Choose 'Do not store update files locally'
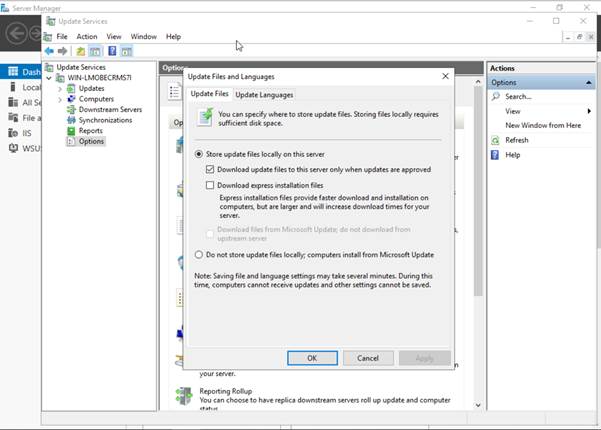The height and width of the screenshot is (430, 601). pos(198,255)
